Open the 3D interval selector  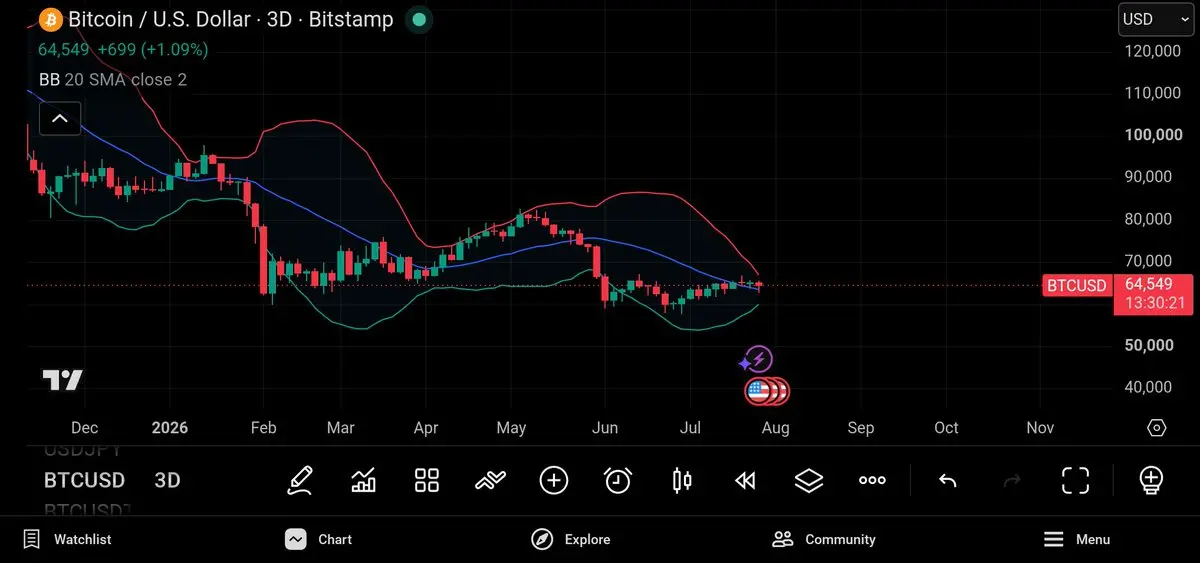click(x=167, y=480)
